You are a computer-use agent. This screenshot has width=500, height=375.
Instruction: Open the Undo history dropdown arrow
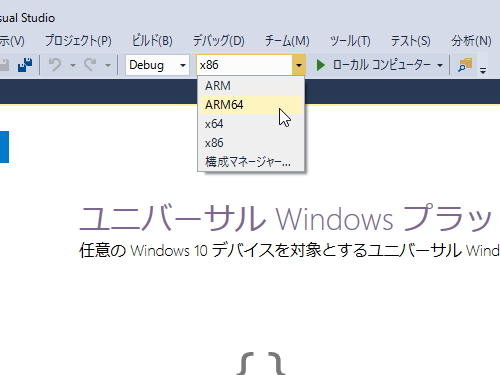coord(73,65)
